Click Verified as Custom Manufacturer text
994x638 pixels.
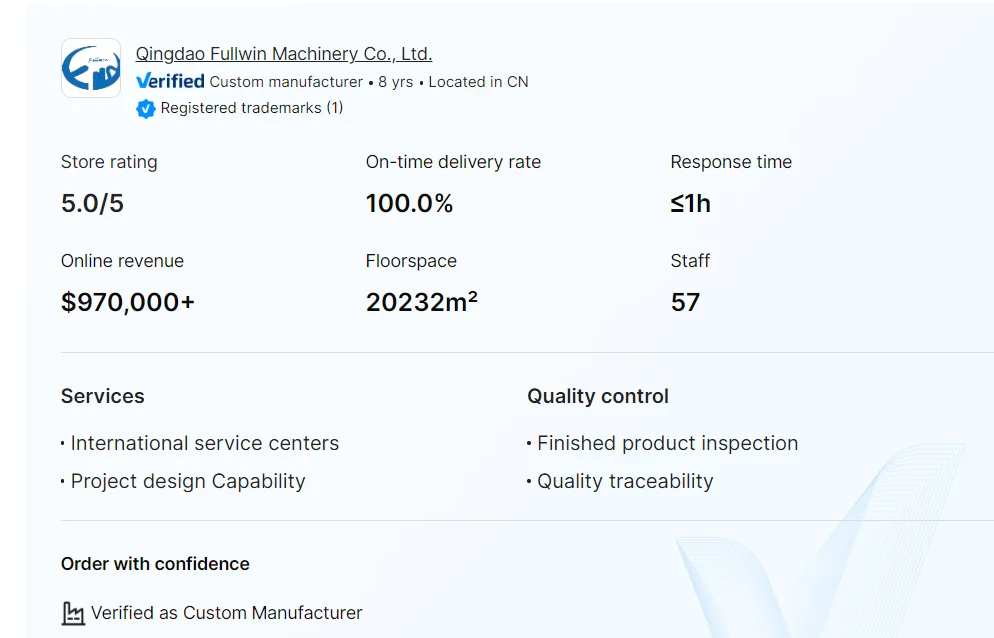[226, 613]
